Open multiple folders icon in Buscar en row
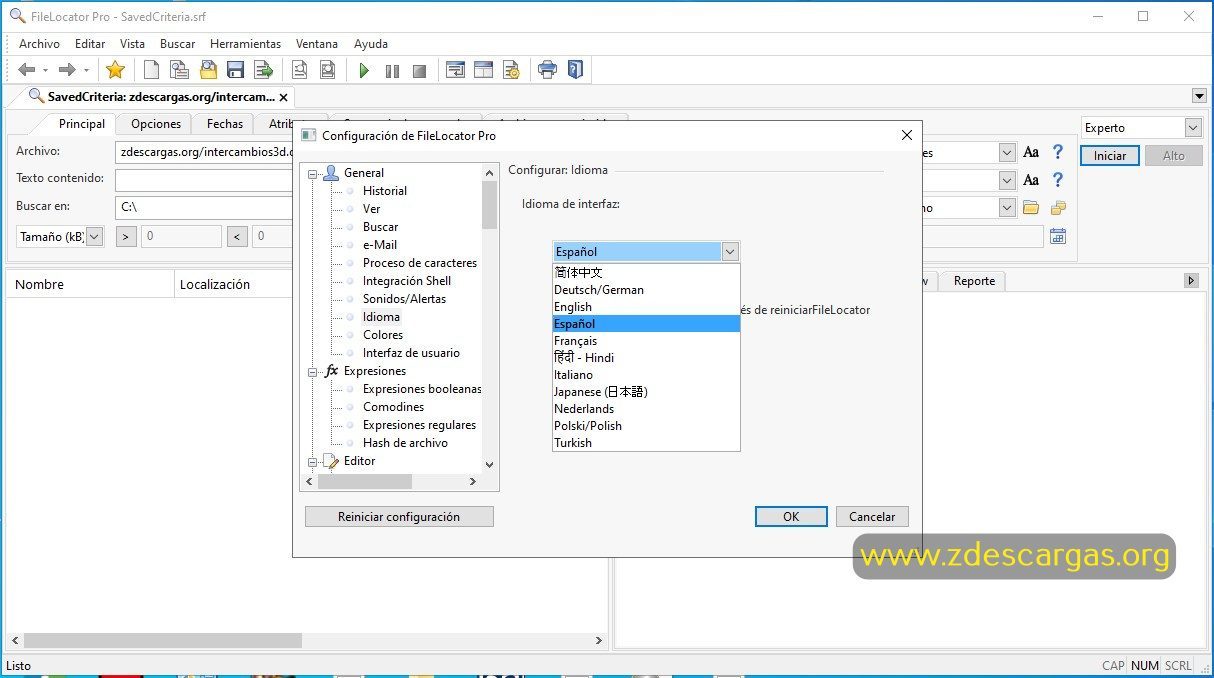Screen dimensions: 1214x678 [1057, 208]
